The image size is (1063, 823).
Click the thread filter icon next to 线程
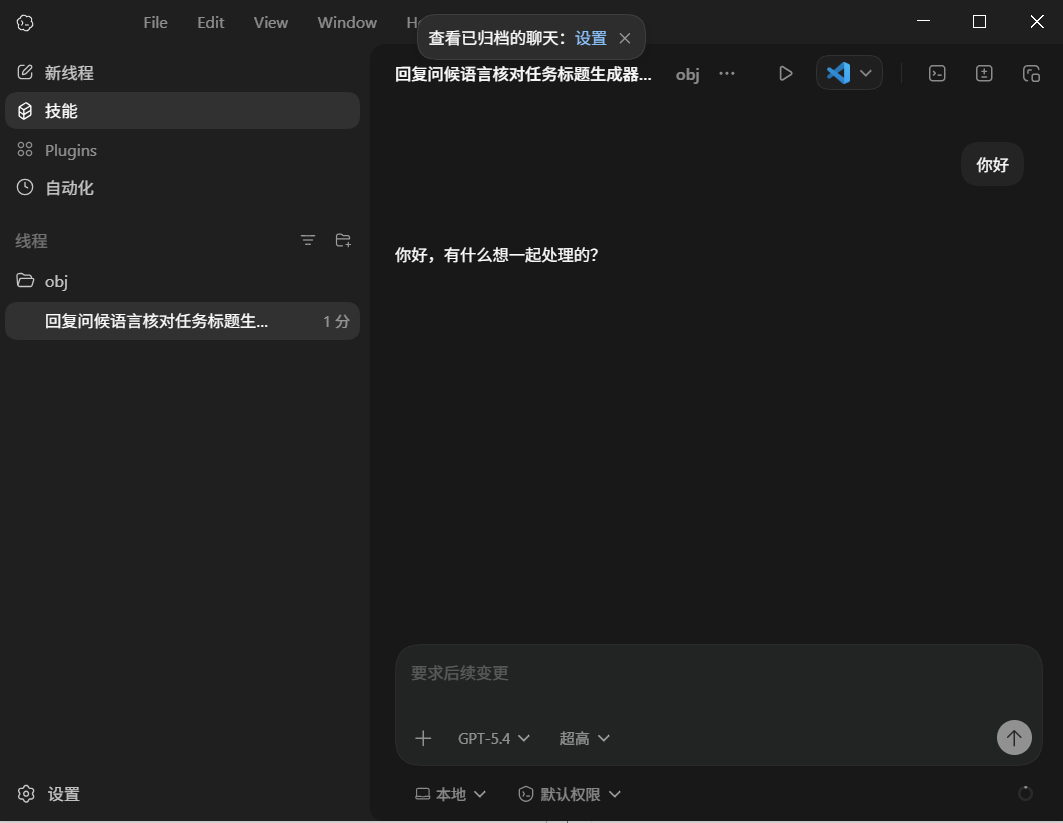[308, 240]
